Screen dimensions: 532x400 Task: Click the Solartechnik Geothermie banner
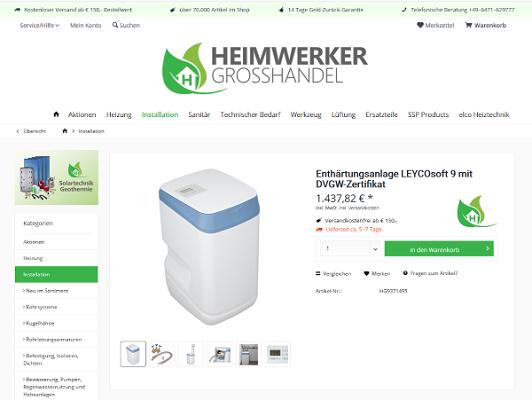pyautogui.click(x=57, y=178)
